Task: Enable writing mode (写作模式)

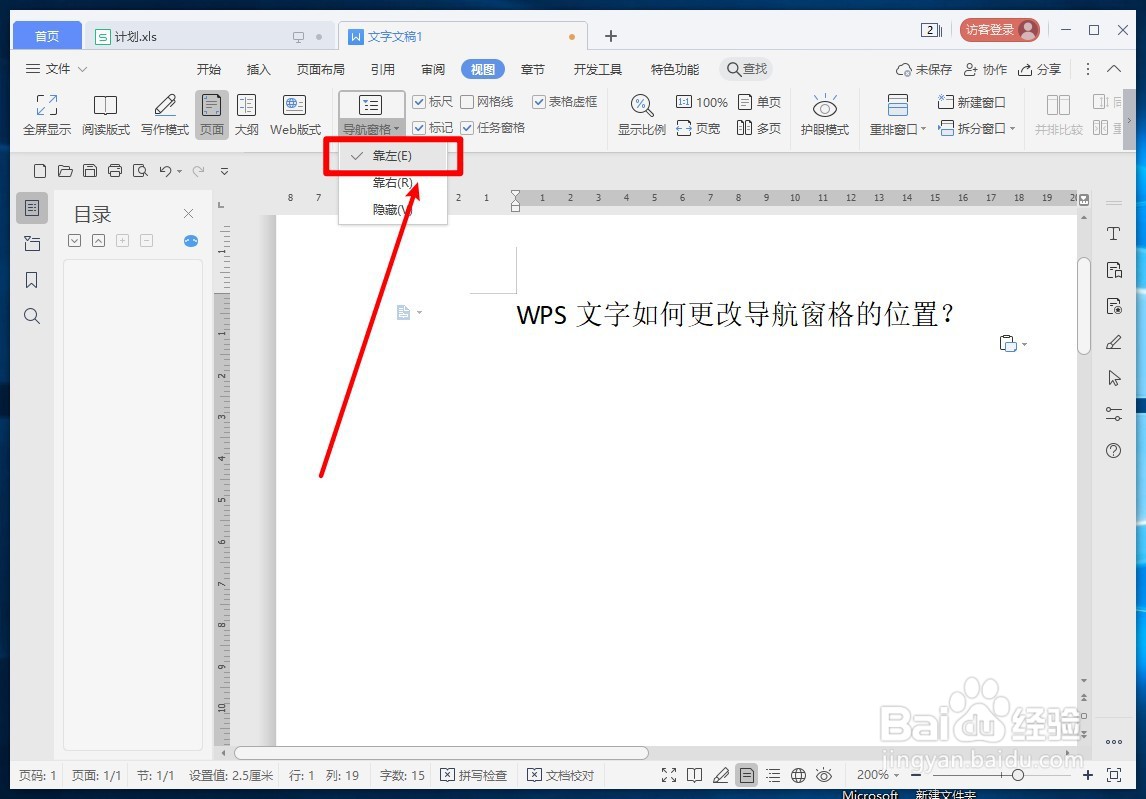Action: [164, 115]
